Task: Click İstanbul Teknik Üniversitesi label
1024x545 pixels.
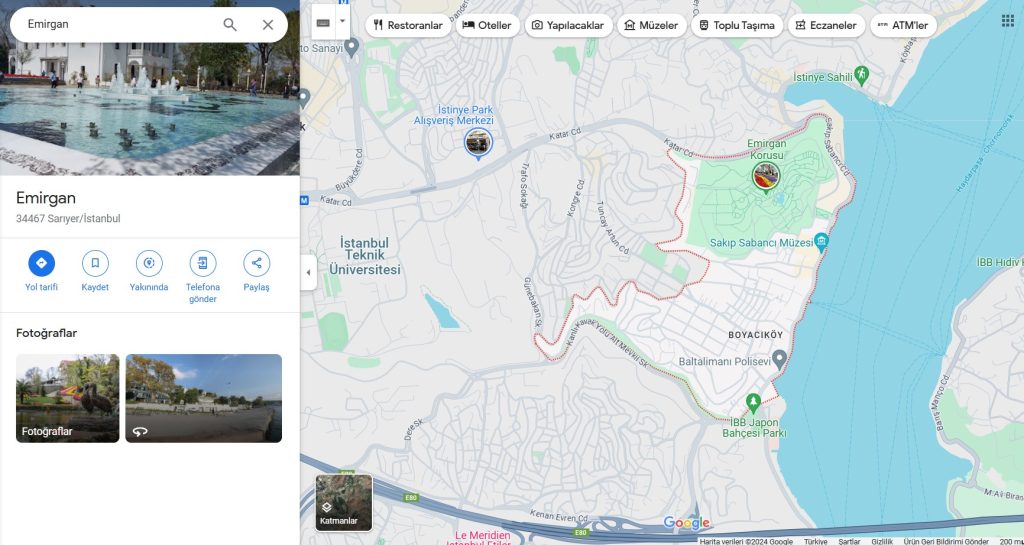Action: click(x=364, y=256)
